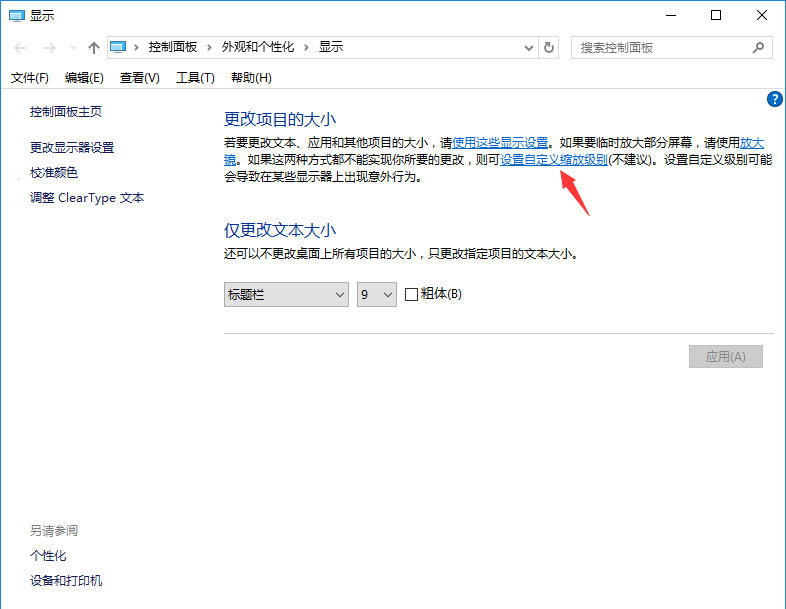Click the display icon in the title bar
786x609 pixels.
click(16, 15)
